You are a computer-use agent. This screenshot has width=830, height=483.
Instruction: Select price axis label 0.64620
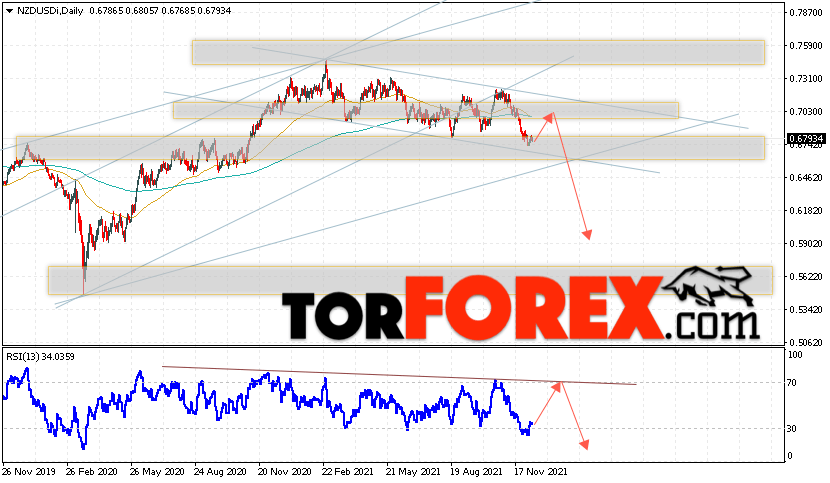pos(806,178)
